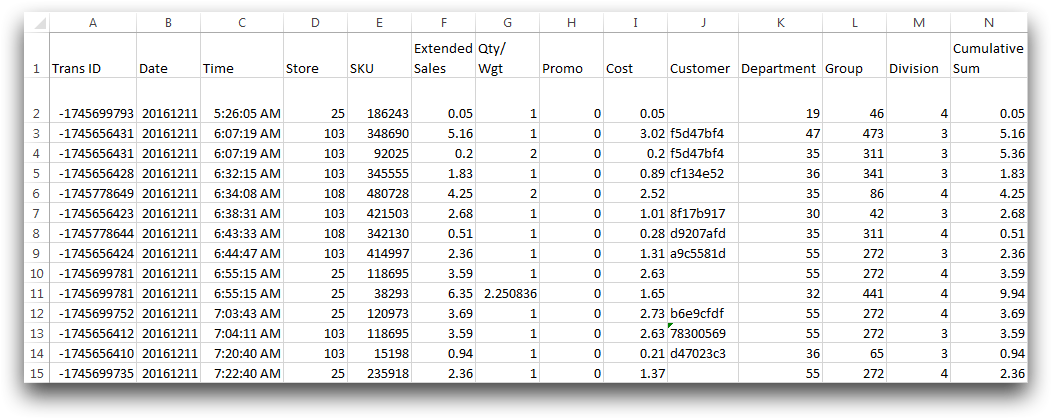Select column A header
This screenshot has height=419, width=1052.
[x=93, y=23]
